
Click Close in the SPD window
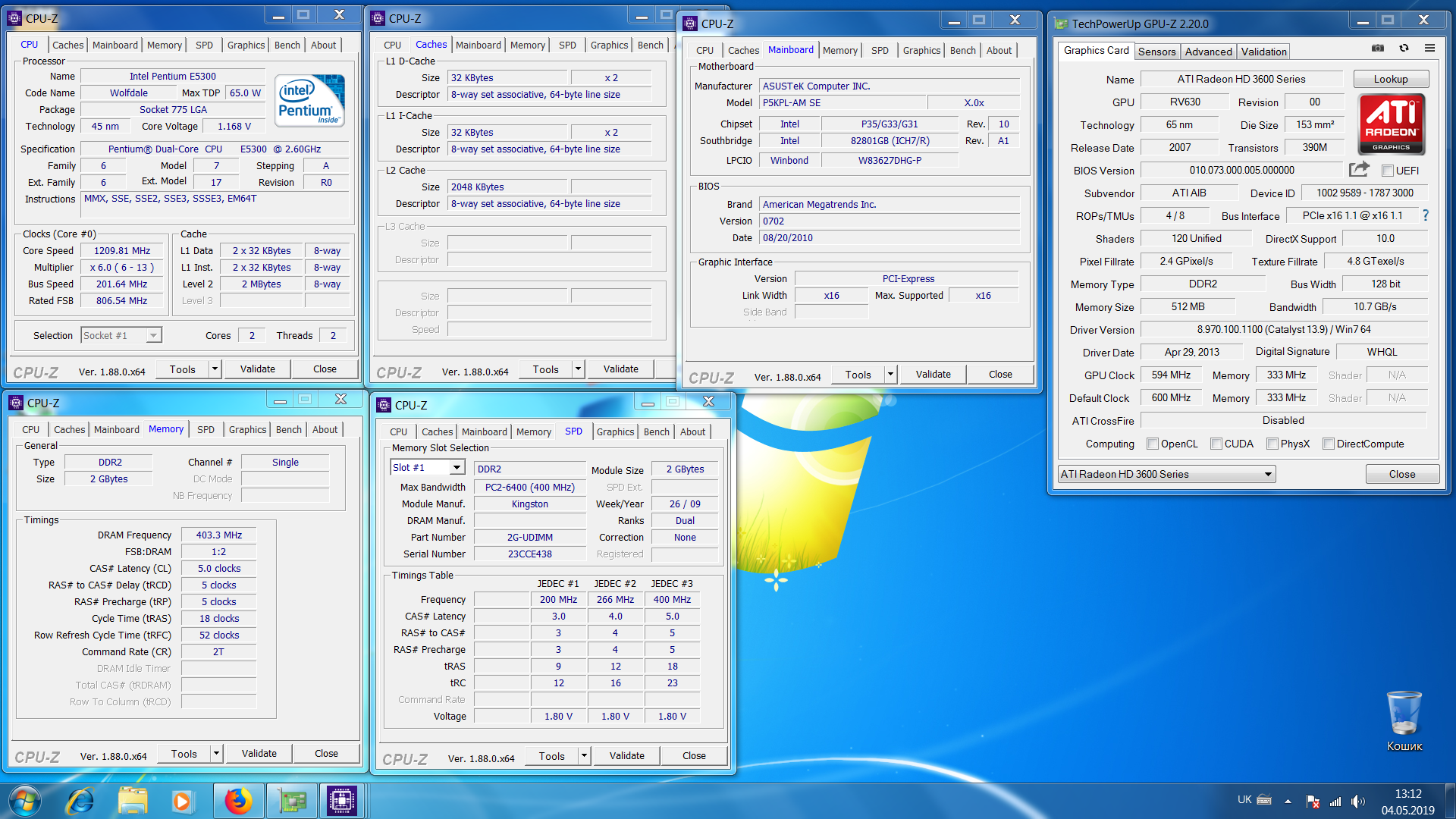coord(694,756)
